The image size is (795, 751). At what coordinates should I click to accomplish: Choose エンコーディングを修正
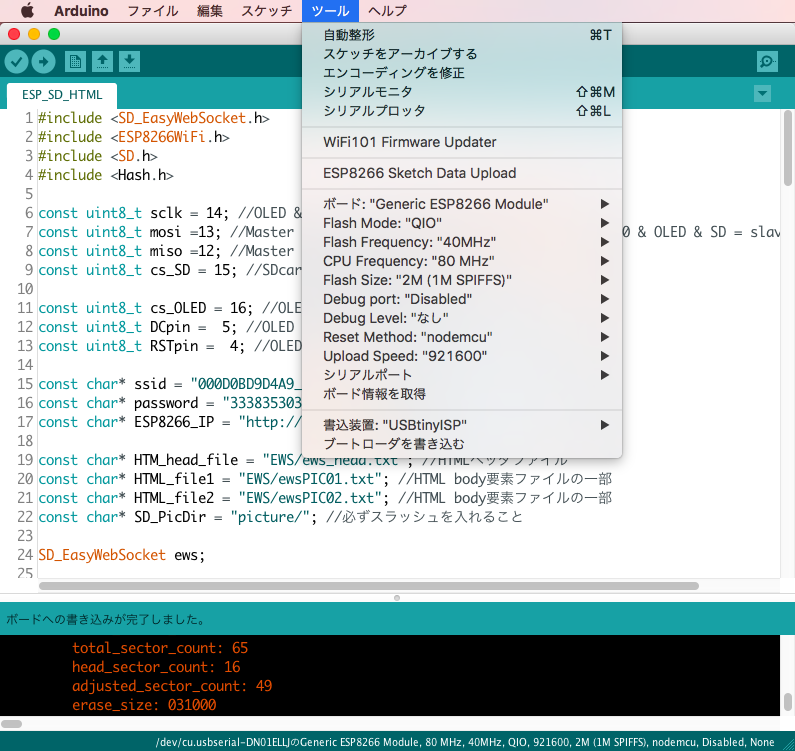(x=462, y=73)
